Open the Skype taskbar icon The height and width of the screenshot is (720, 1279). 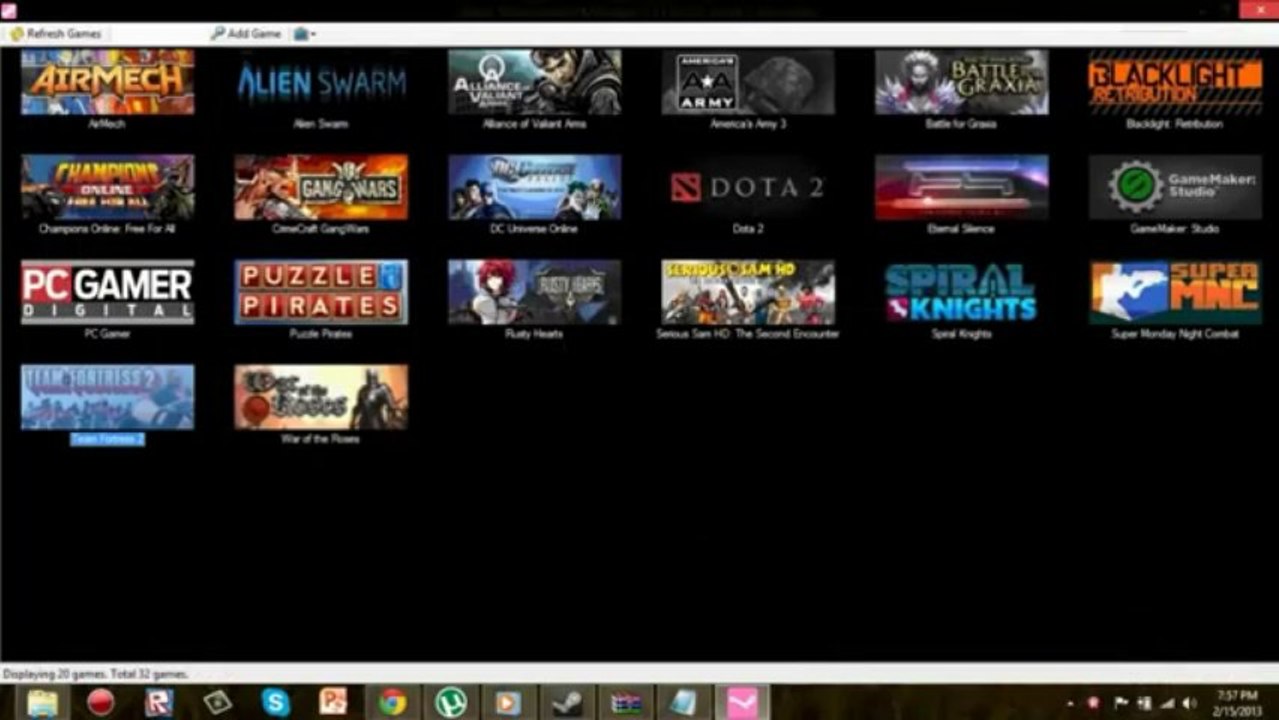click(x=276, y=703)
